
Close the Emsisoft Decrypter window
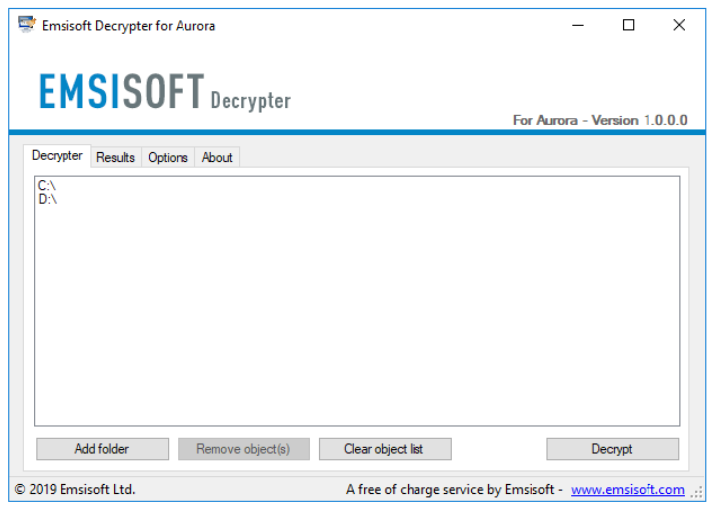[x=679, y=25]
